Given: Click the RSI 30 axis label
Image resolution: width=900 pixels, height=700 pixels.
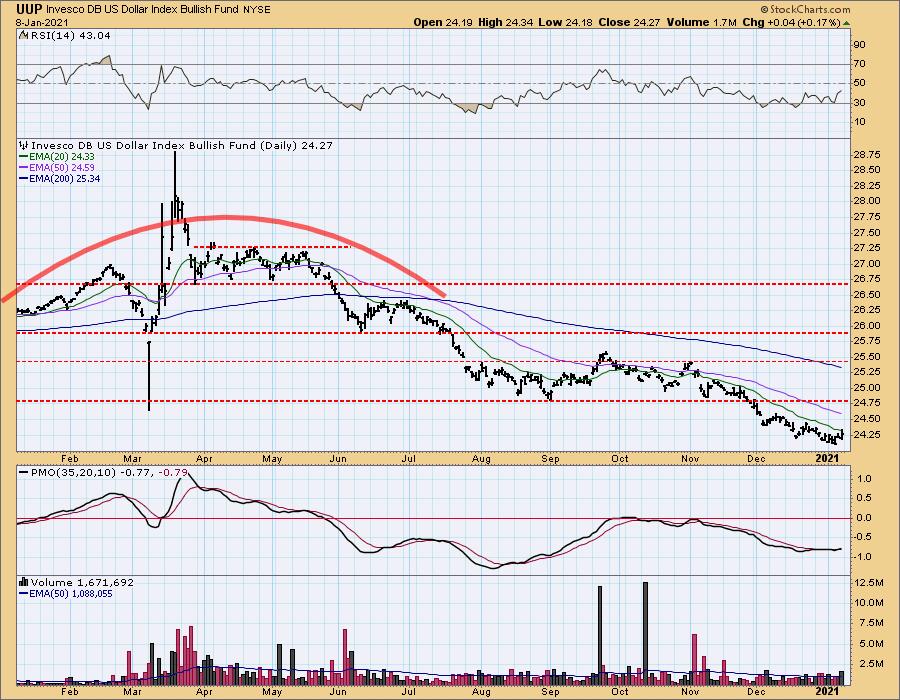Looking at the screenshot, I should (860, 103).
